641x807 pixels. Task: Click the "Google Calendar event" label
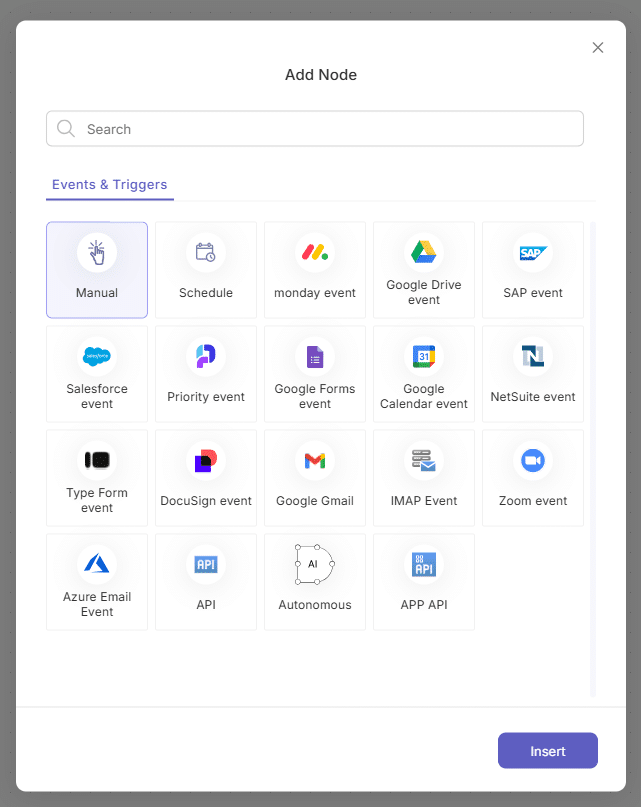424,396
